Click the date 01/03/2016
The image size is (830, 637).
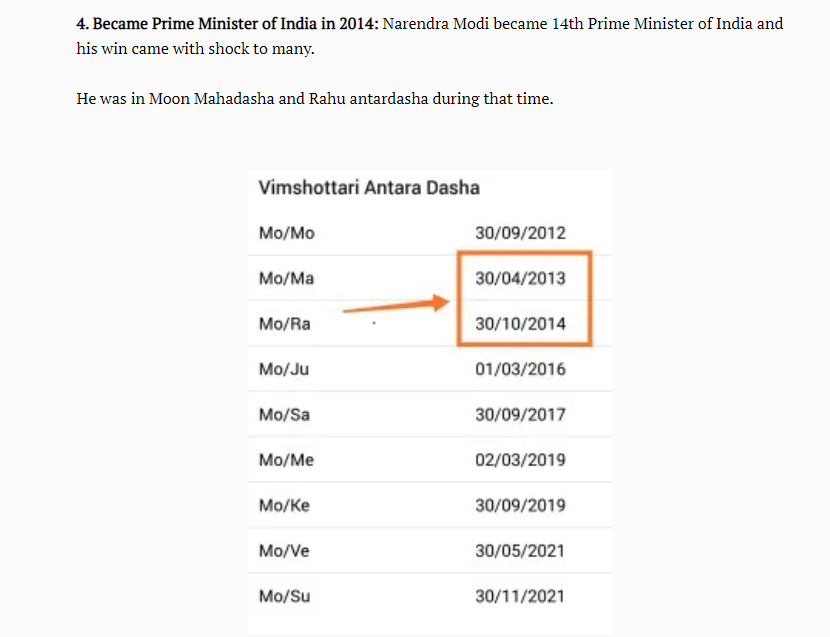point(520,369)
